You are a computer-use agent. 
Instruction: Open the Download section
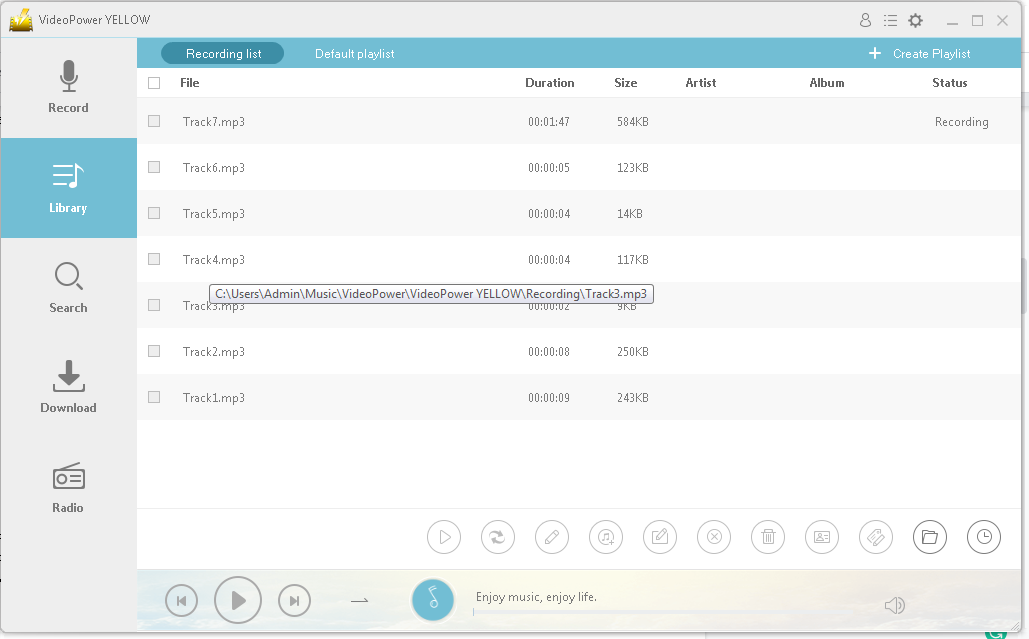[x=68, y=388]
